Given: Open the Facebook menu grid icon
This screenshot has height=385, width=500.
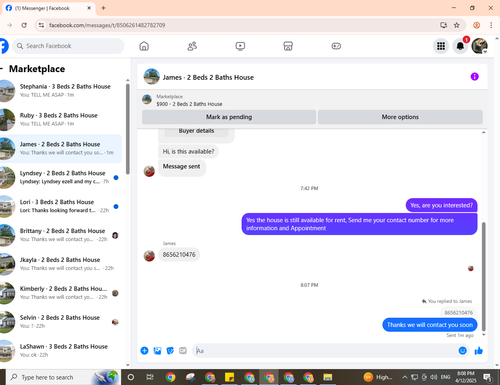Looking at the screenshot, I should pyautogui.click(x=441, y=46).
